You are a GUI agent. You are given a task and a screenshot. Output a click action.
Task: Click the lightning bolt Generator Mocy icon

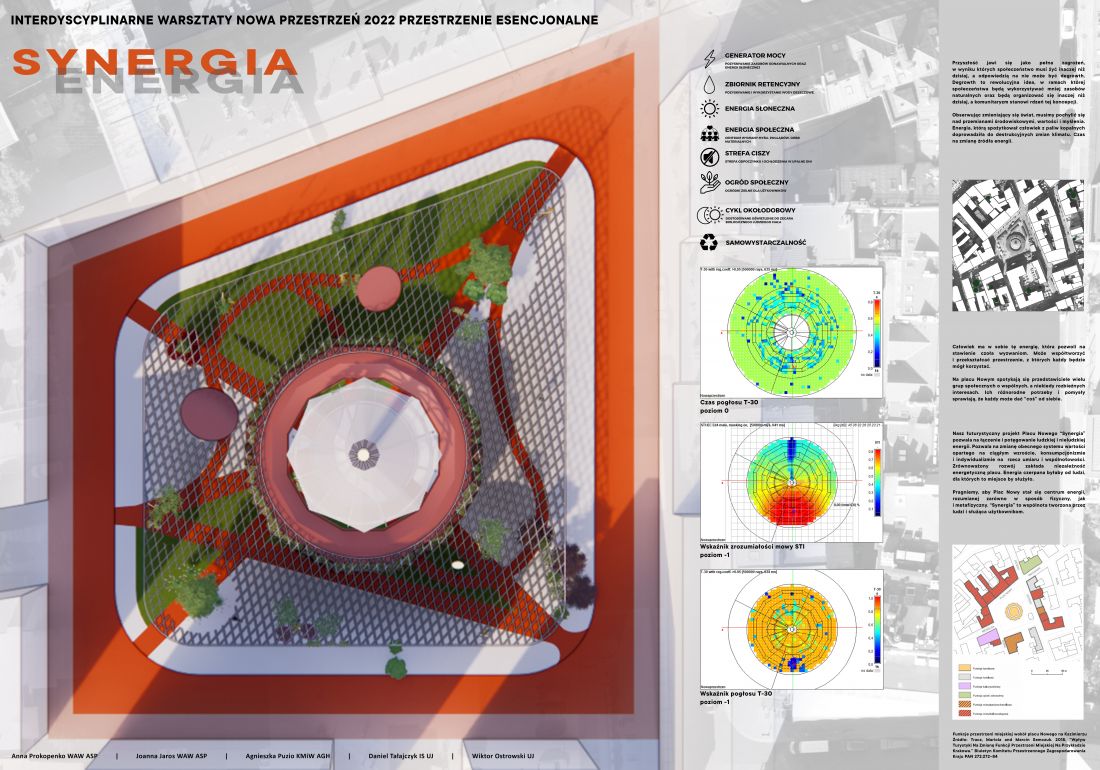point(710,60)
